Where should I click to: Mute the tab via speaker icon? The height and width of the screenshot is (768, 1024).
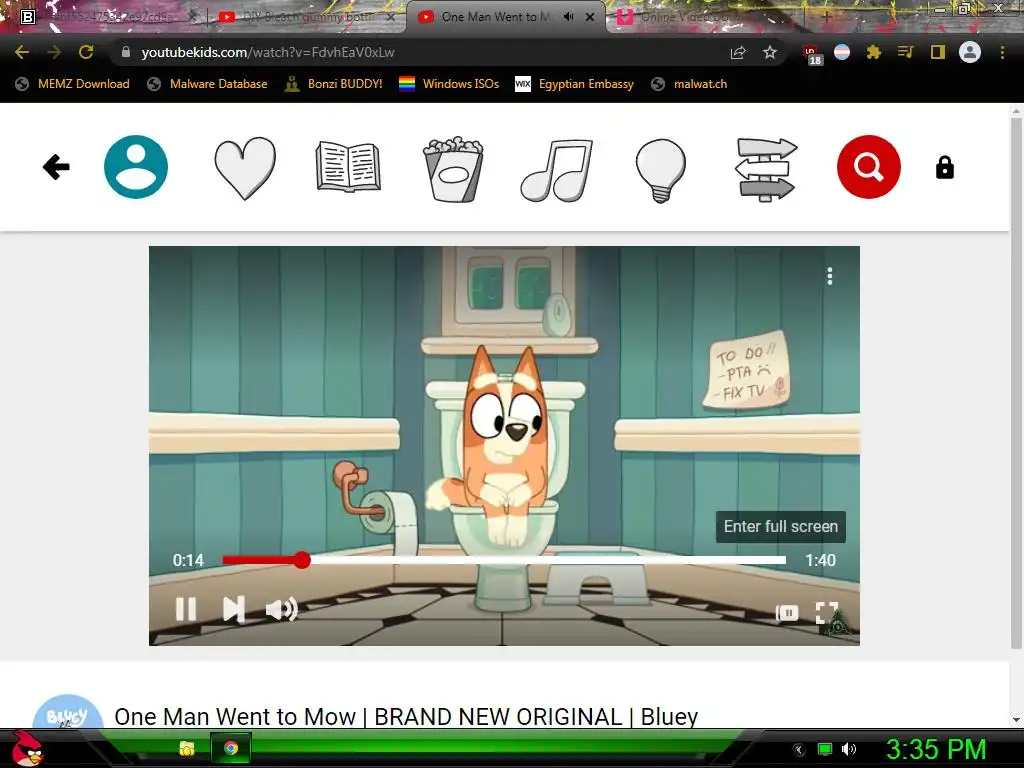coord(569,17)
